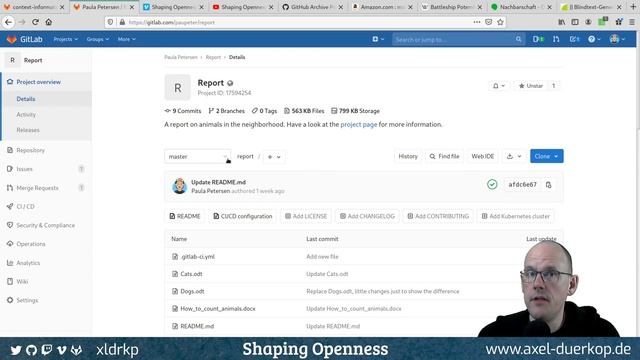Click the Unstar button
The height and width of the screenshot is (360, 640).
[x=531, y=86]
